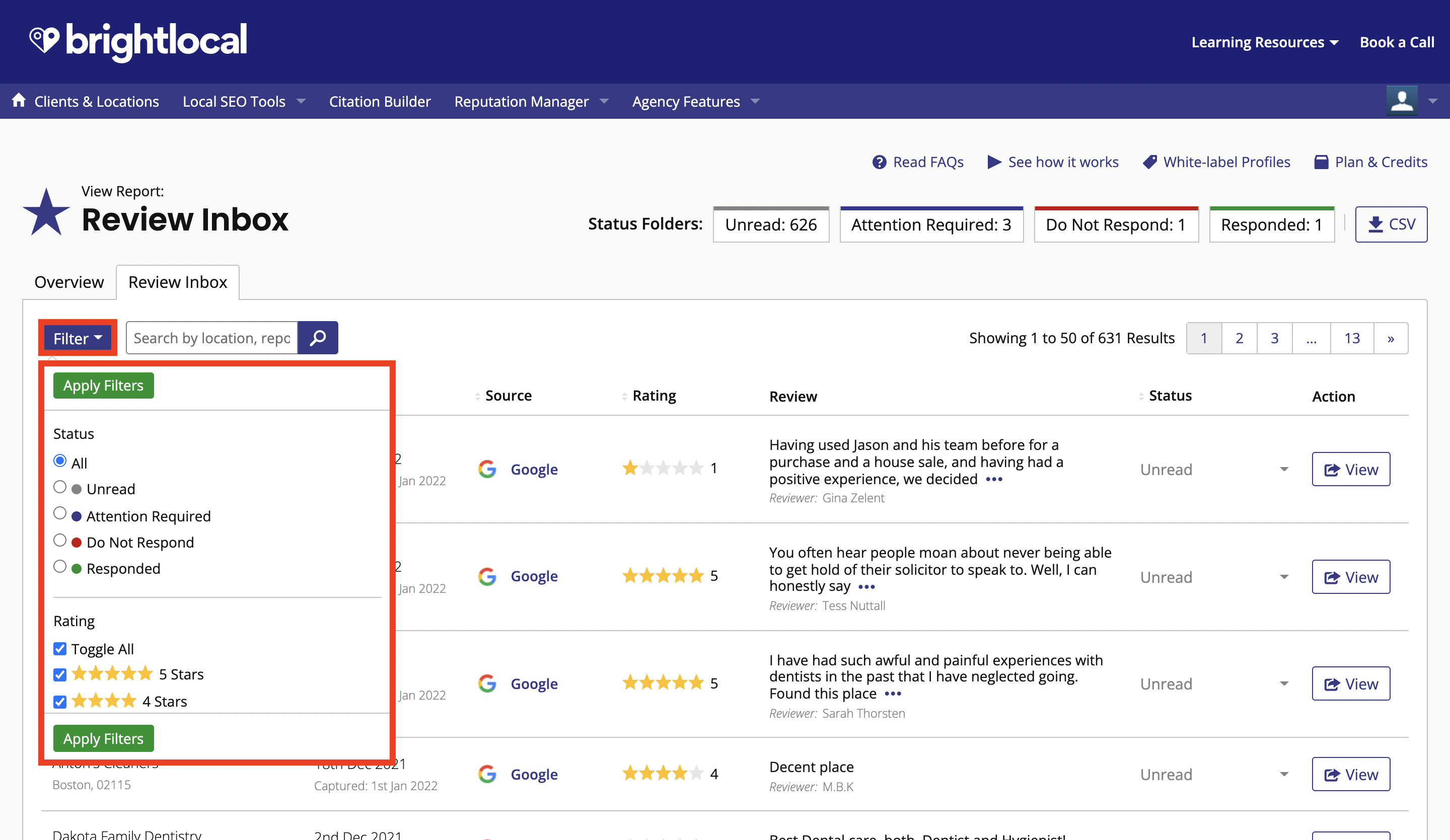Expand Reputation Manager menu
The width and height of the screenshot is (1450, 840).
coord(531,101)
